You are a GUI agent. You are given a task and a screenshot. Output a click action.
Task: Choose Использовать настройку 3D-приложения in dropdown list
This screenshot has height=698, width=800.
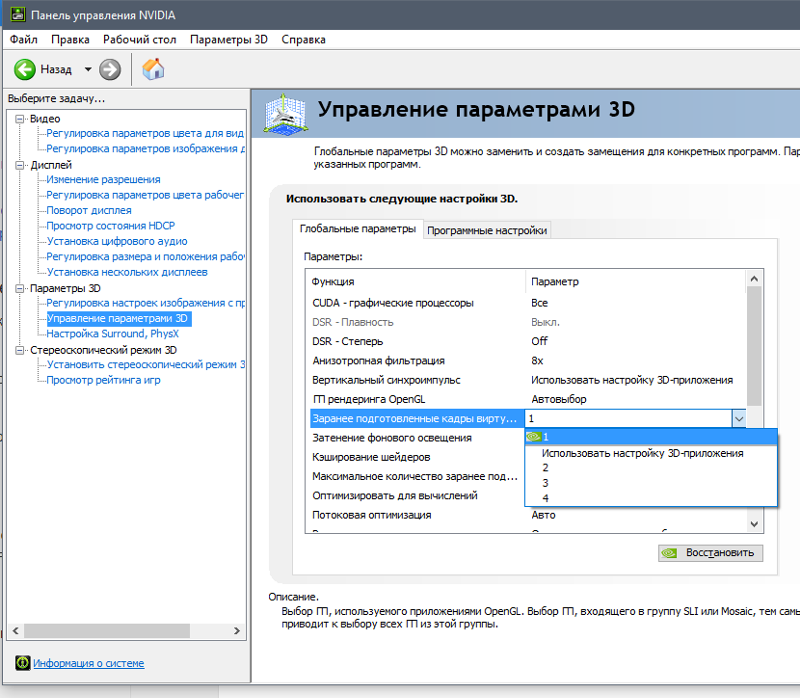coord(651,453)
